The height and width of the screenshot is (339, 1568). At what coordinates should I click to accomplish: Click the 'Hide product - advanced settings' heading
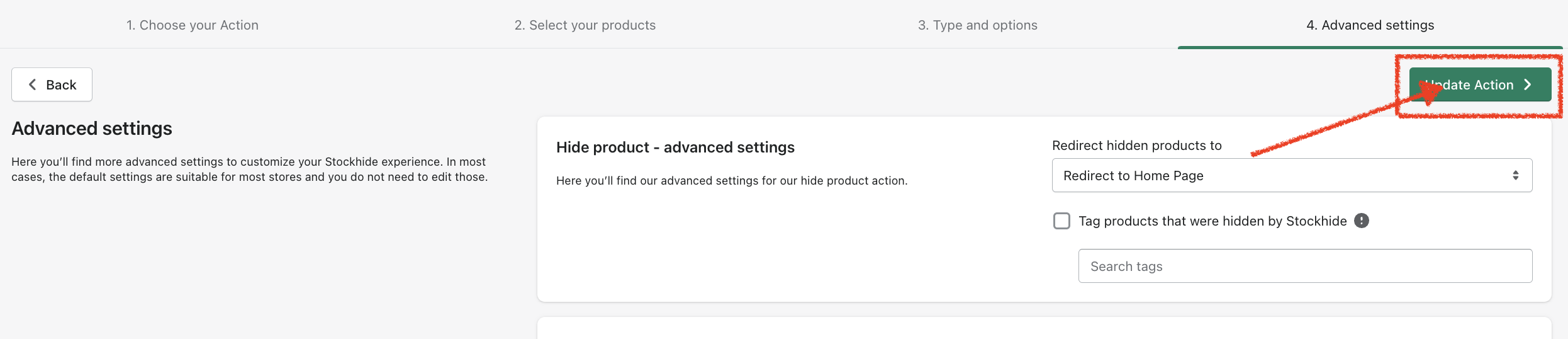coord(675,147)
